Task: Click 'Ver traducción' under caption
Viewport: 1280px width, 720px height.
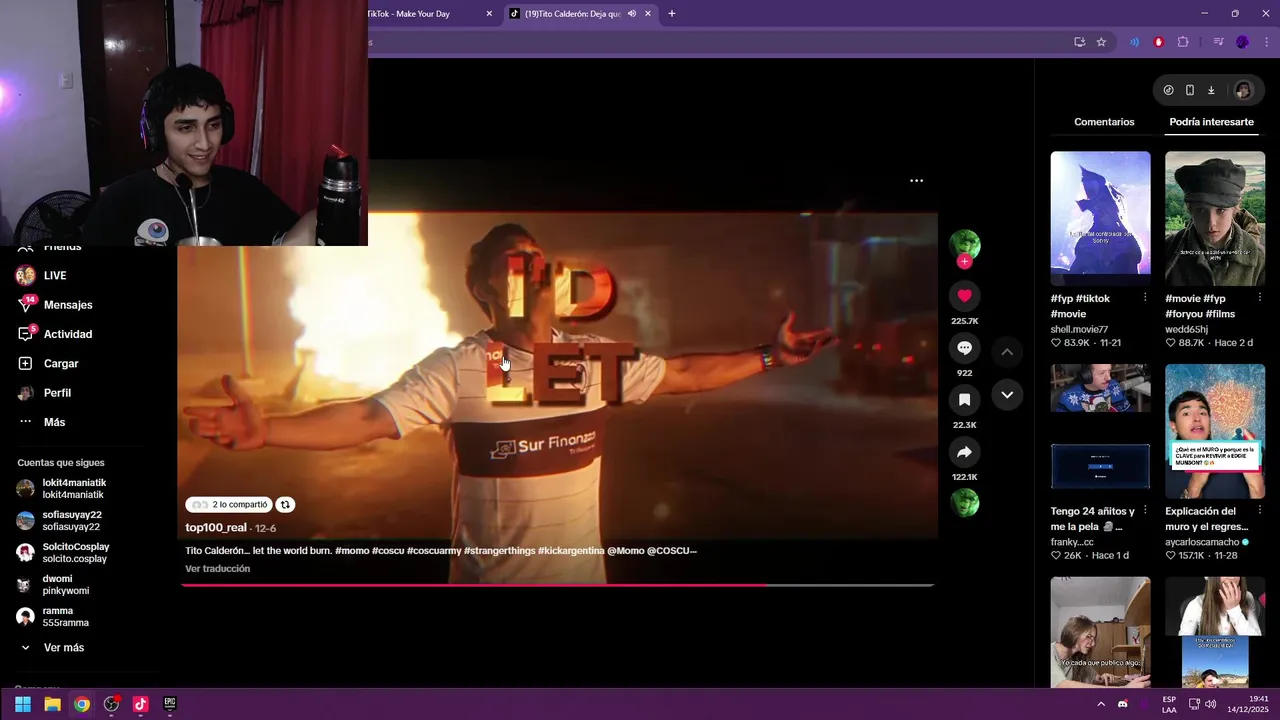Action: click(217, 569)
